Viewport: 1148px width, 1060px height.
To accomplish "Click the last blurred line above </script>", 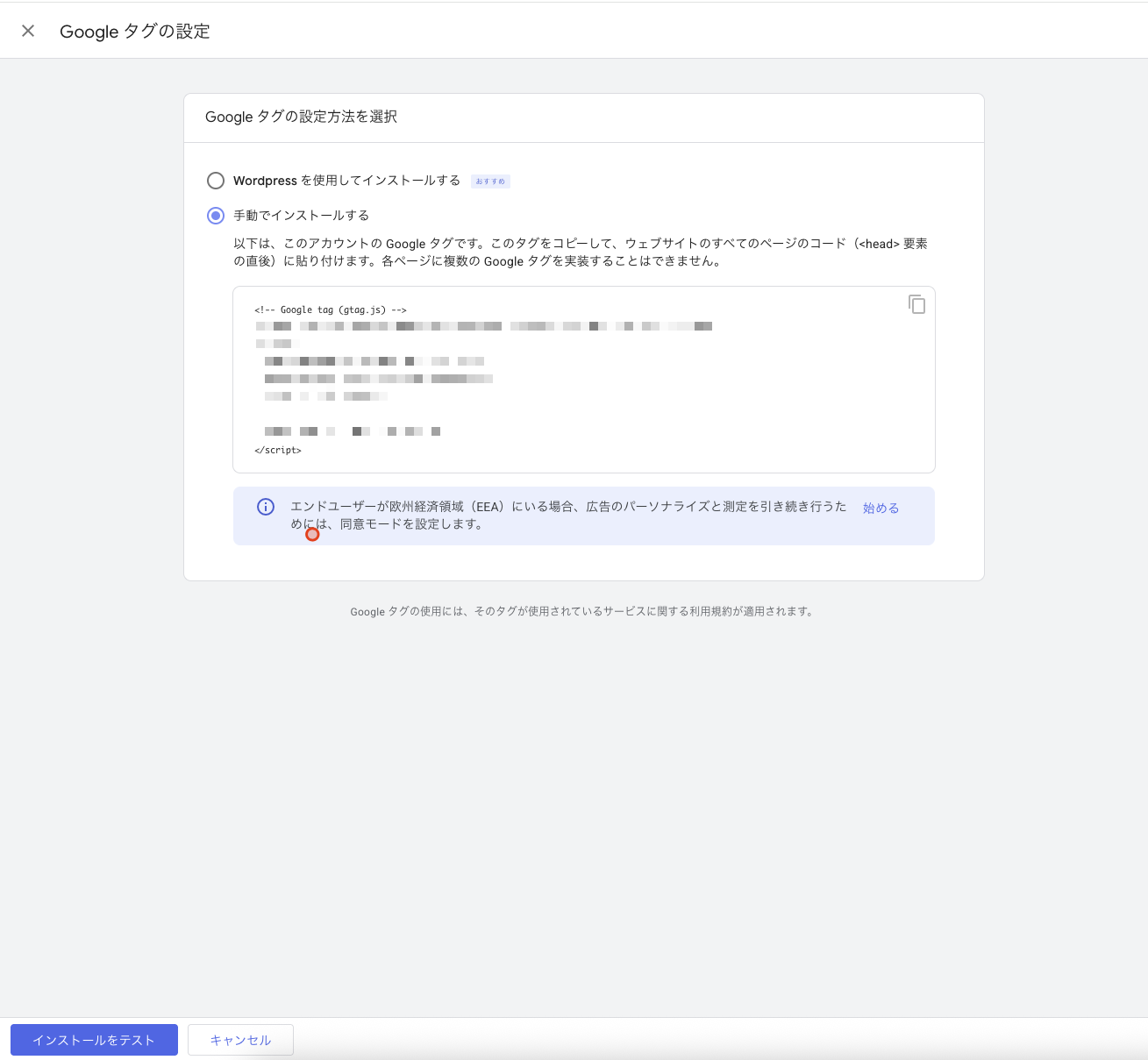I will pyautogui.click(x=352, y=431).
